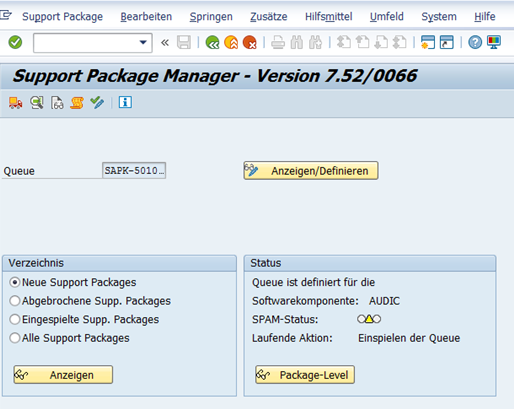Click the Print icon
The height and width of the screenshot is (409, 514).
(x=278, y=42)
